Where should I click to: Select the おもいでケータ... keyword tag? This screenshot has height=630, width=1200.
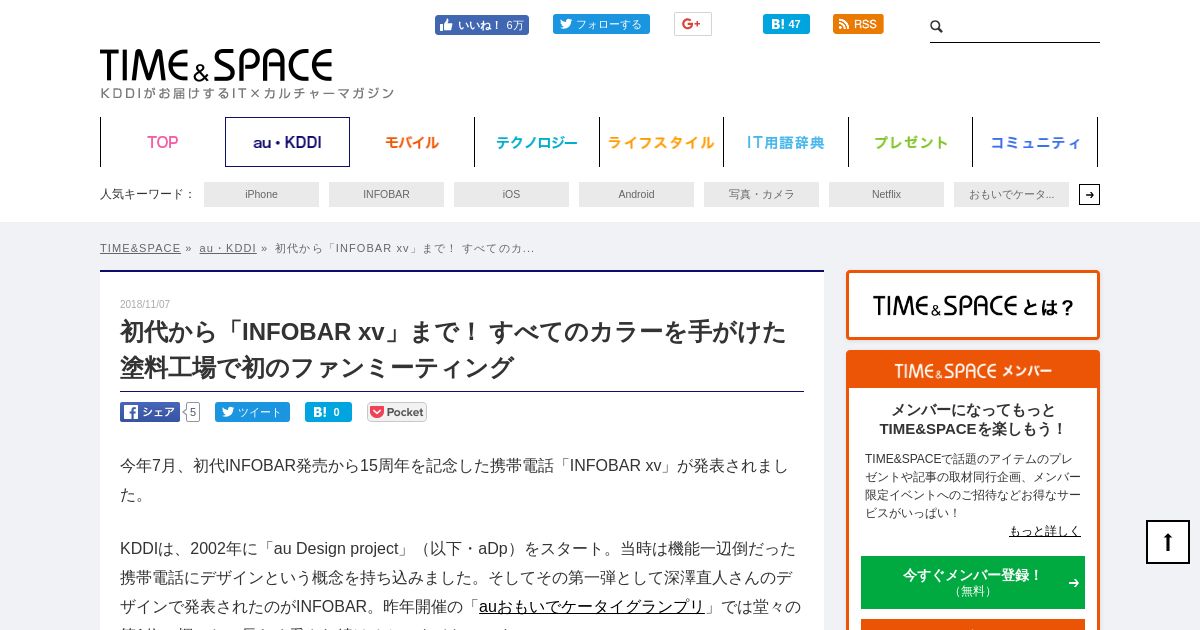click(x=1011, y=194)
